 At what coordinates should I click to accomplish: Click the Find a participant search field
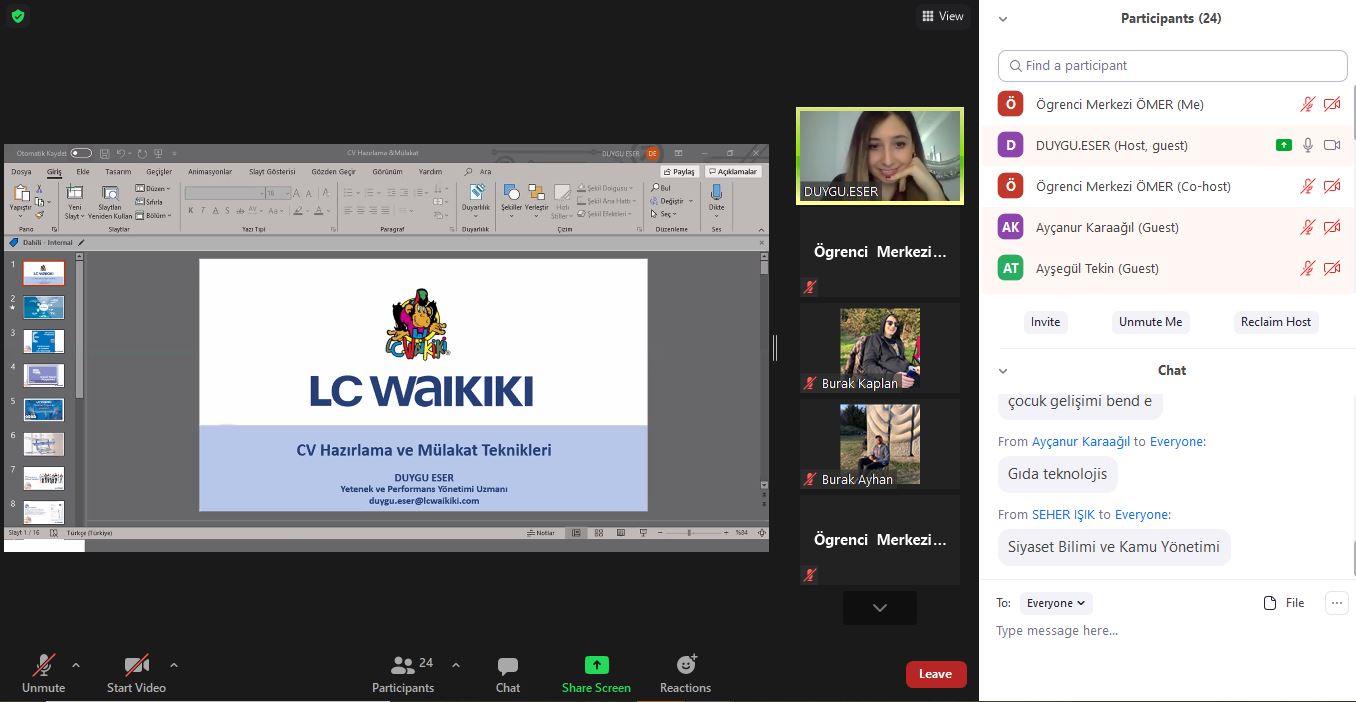click(1173, 66)
